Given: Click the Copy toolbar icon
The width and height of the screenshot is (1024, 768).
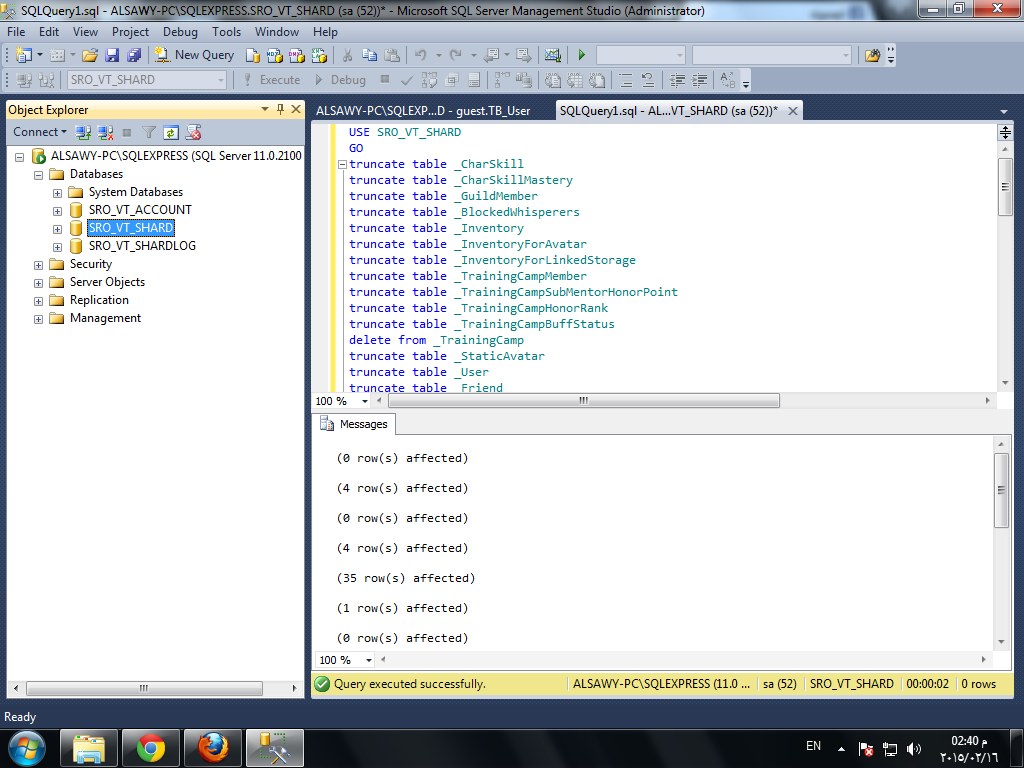Looking at the screenshot, I should pyautogui.click(x=370, y=56).
